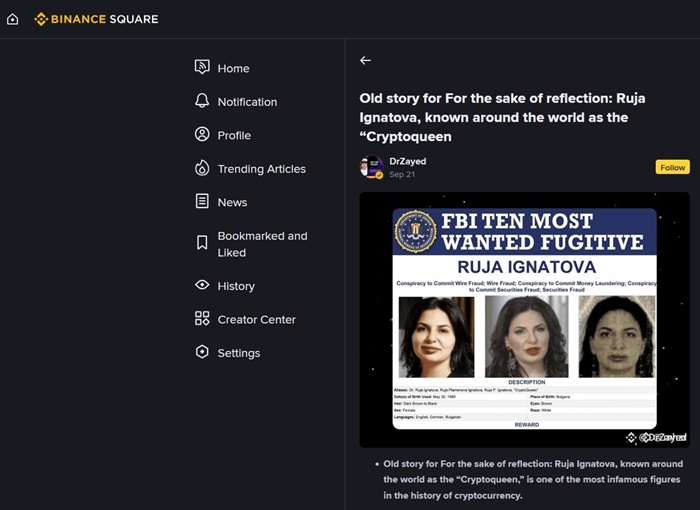Go back using the left arrow
The image size is (700, 510).
point(365,61)
